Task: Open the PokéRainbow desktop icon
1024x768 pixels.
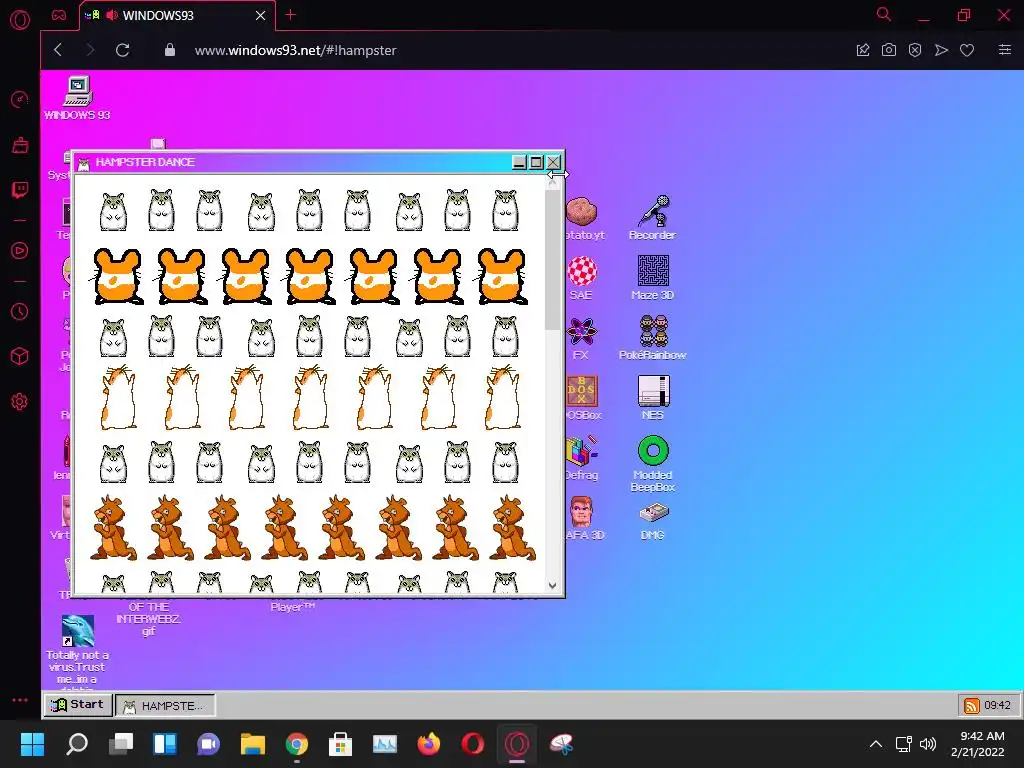Action: [x=652, y=337]
